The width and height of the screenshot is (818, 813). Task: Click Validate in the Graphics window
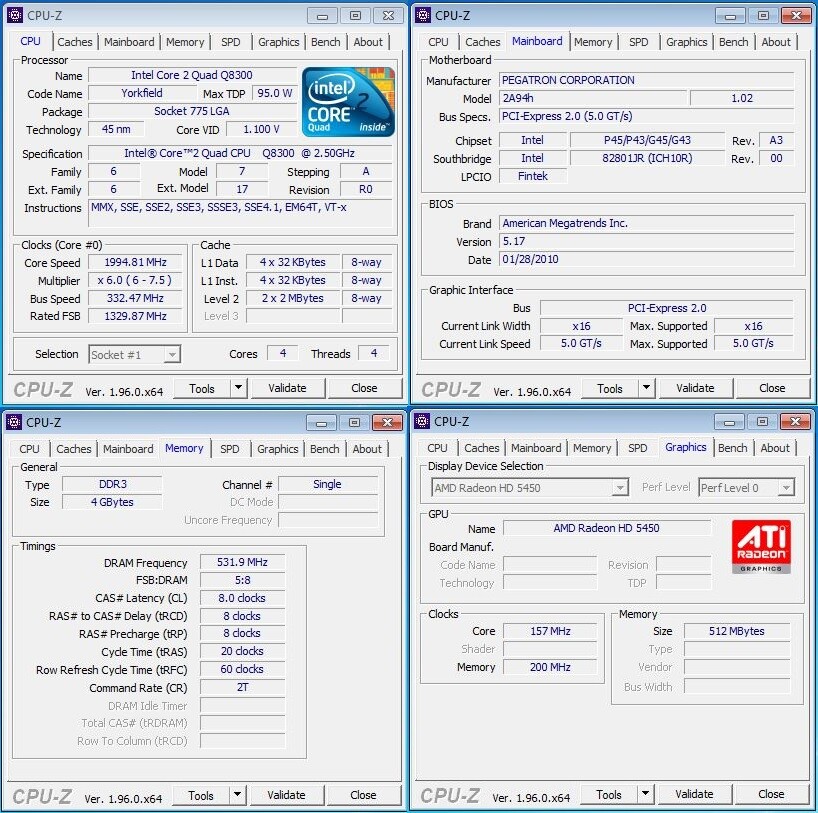coord(694,794)
